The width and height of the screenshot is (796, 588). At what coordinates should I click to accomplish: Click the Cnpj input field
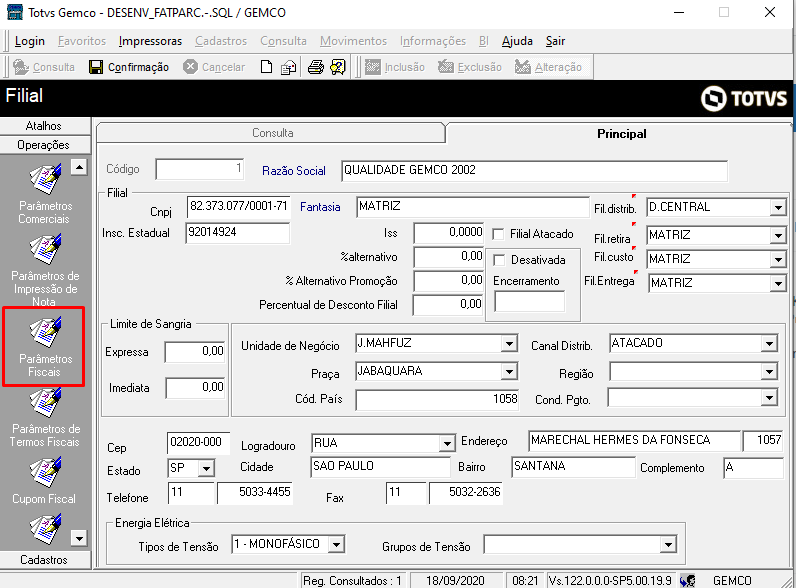click(238, 207)
